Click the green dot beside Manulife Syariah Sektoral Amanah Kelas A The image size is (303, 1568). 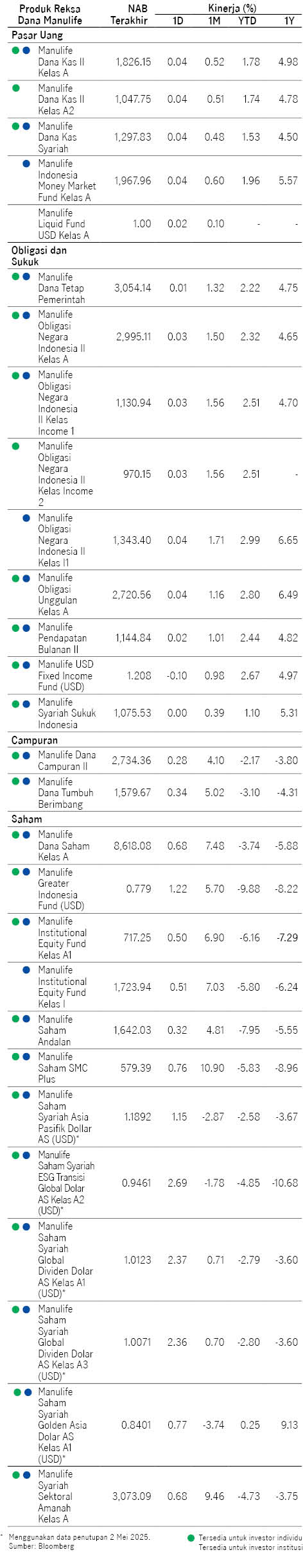coord(16,1475)
